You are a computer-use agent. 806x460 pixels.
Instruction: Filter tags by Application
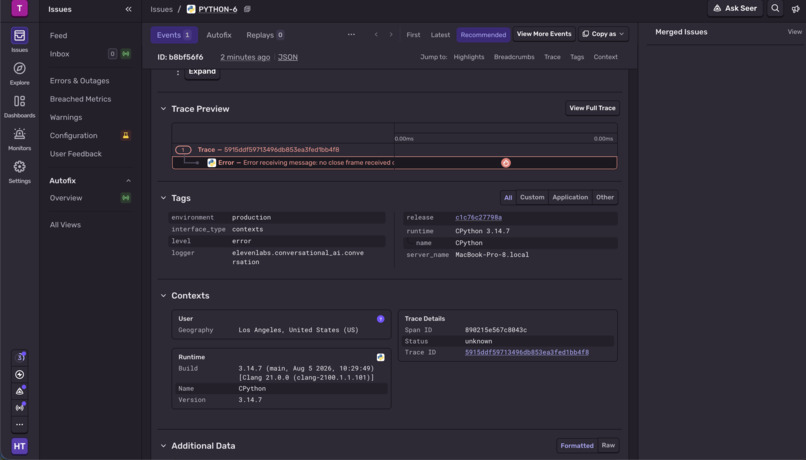click(570, 197)
